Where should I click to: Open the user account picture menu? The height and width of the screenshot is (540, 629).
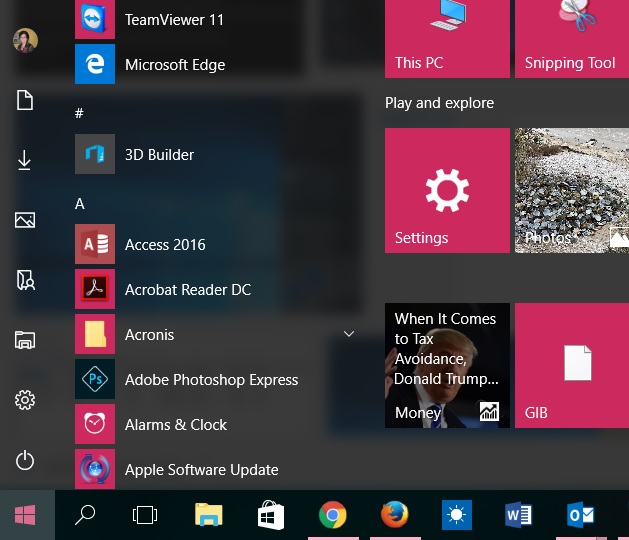coord(25,41)
